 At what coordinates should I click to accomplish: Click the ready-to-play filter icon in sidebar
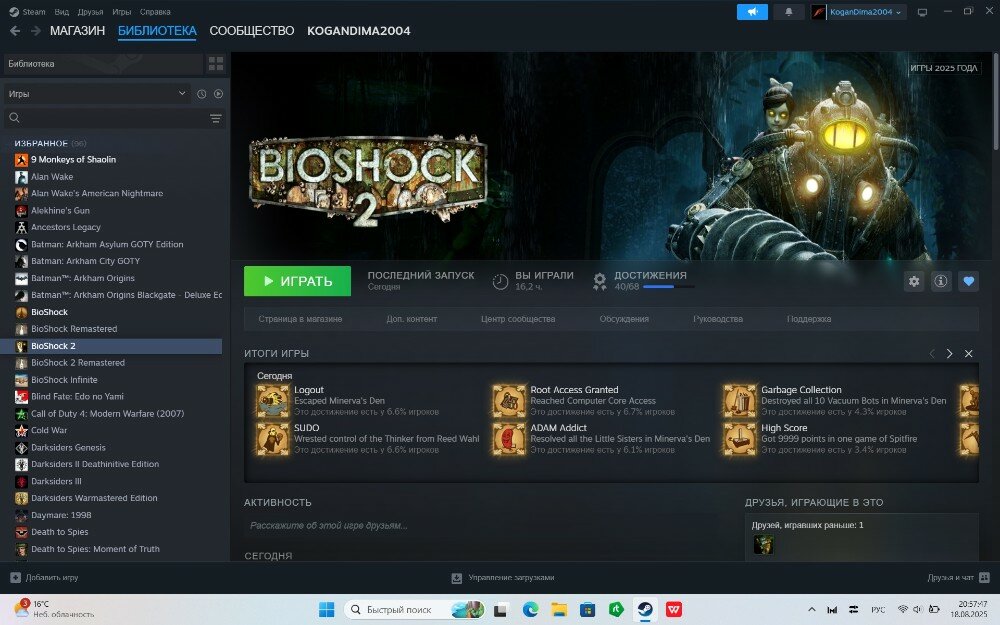218,94
